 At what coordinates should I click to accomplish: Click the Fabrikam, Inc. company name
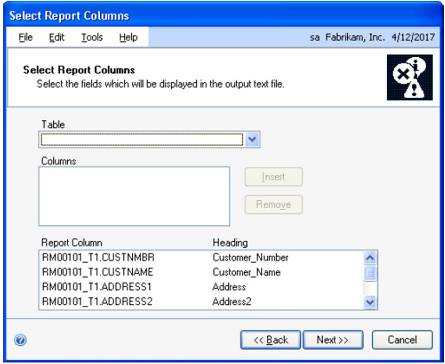coord(355,37)
